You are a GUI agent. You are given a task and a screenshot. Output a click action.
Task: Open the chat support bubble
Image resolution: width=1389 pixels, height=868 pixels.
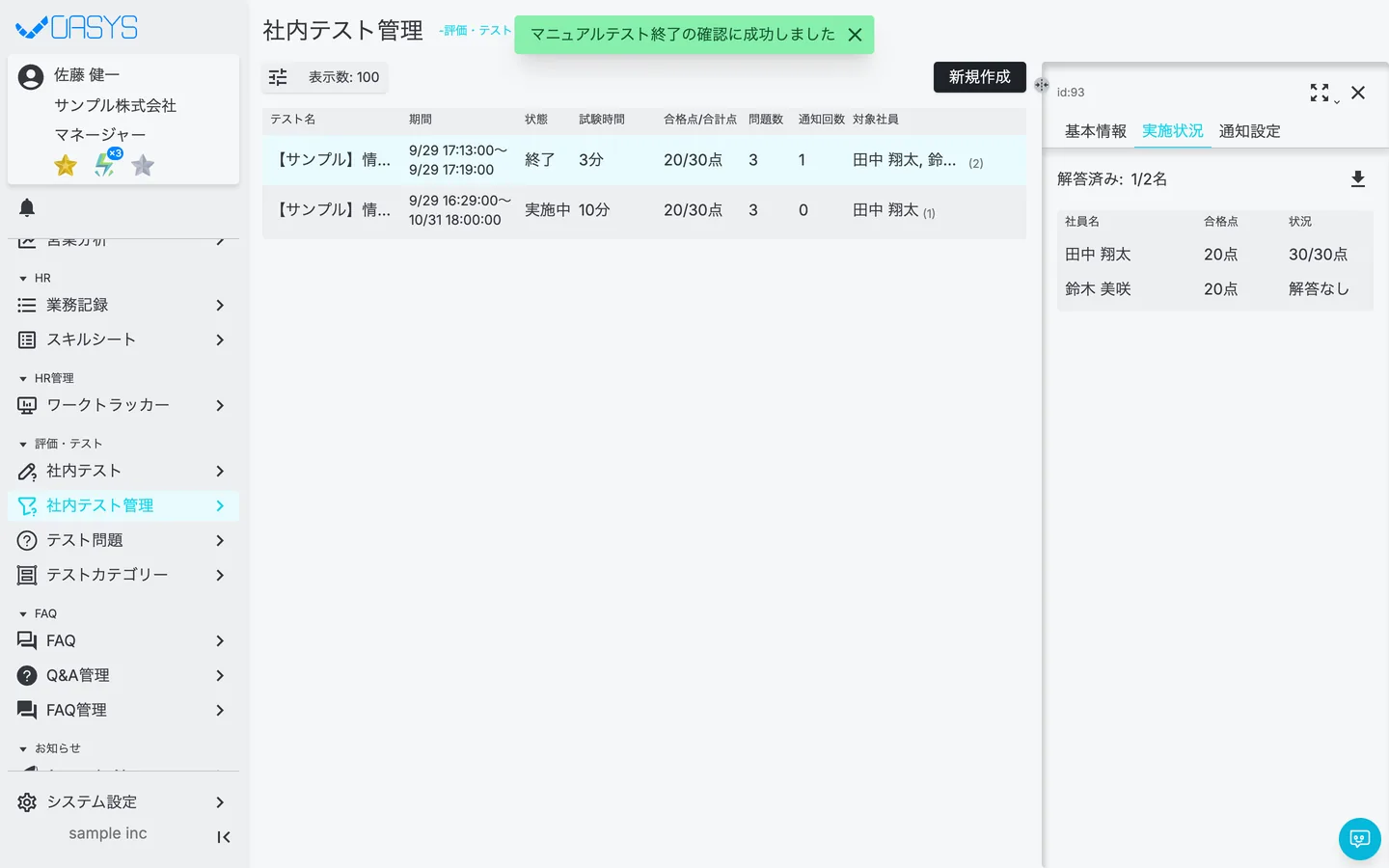pos(1360,839)
